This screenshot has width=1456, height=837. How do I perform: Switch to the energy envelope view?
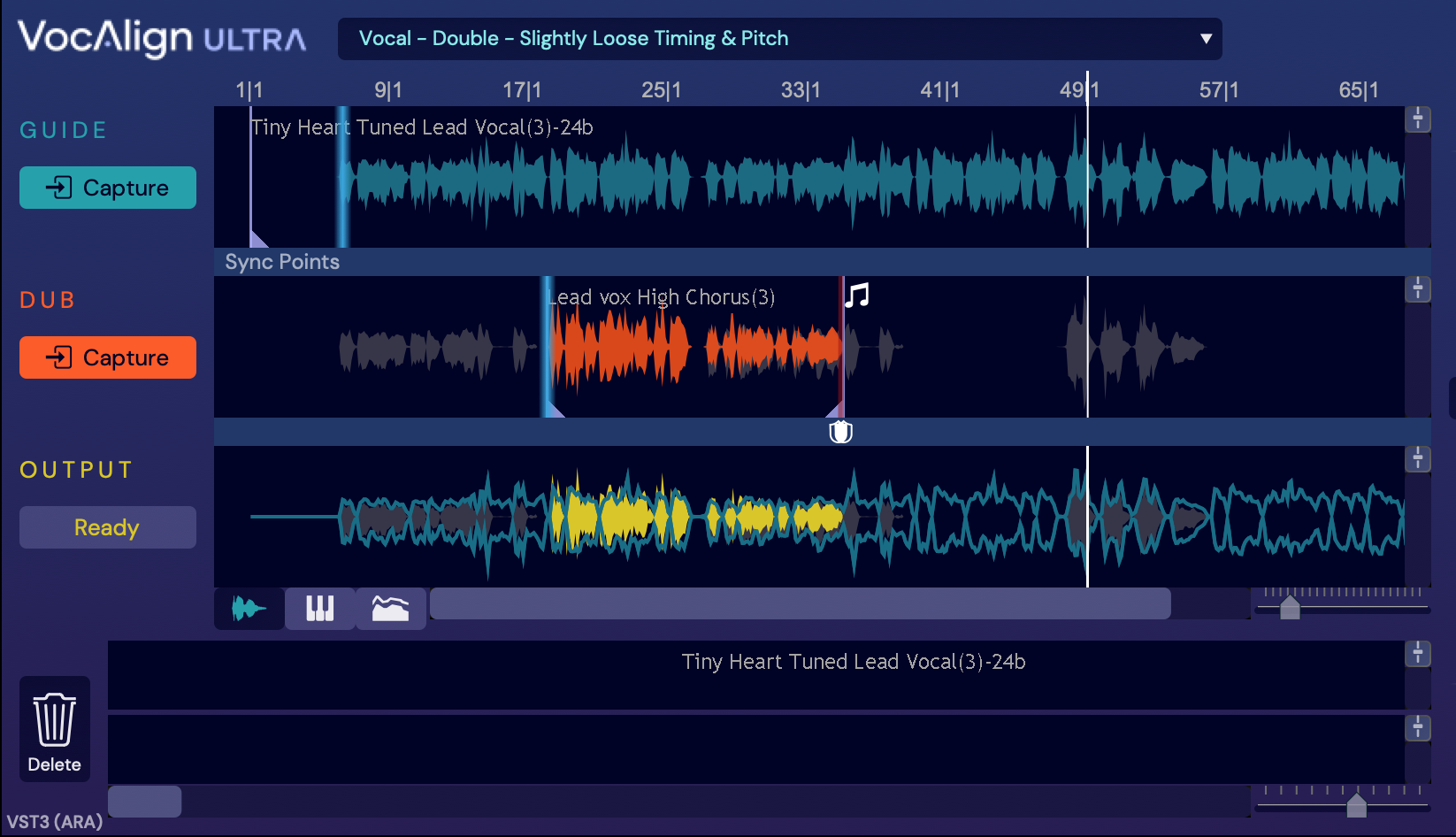[390, 609]
